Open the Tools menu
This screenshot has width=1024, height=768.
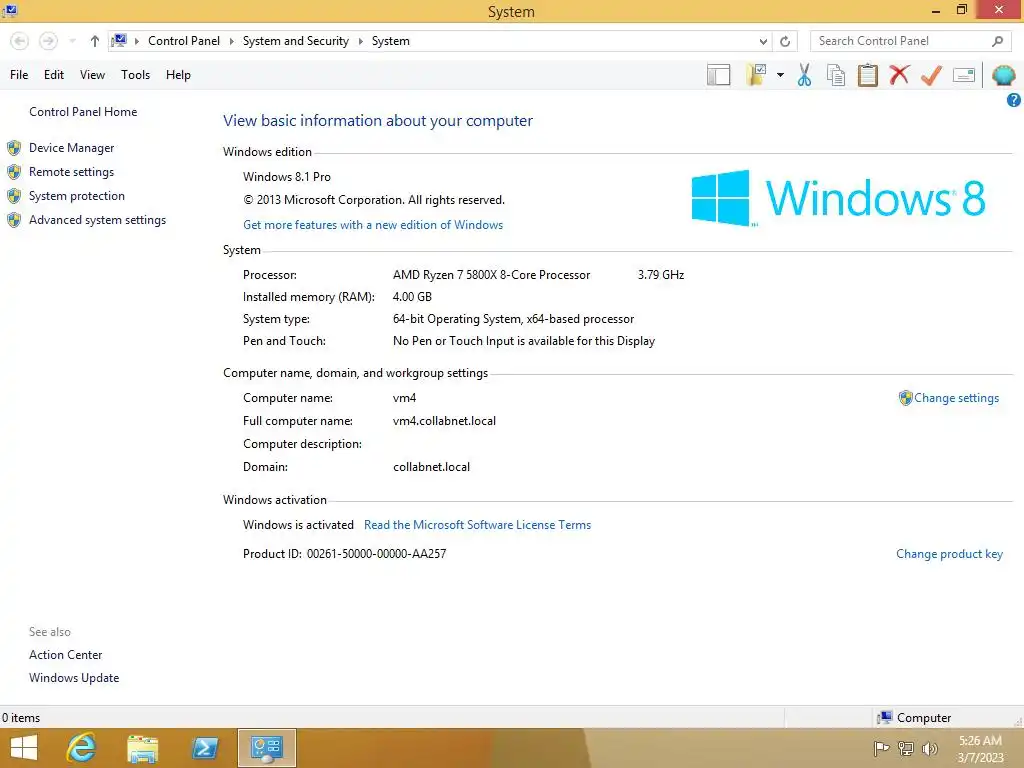(135, 74)
